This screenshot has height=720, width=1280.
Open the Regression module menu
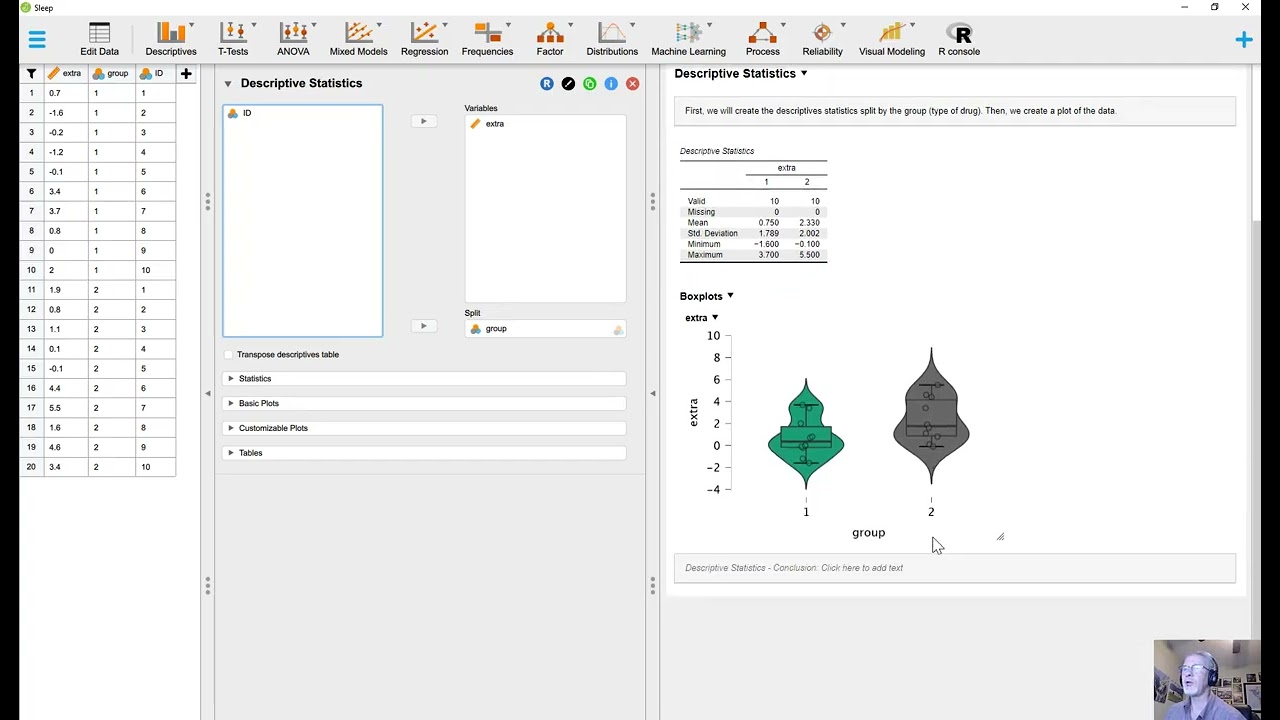click(424, 40)
